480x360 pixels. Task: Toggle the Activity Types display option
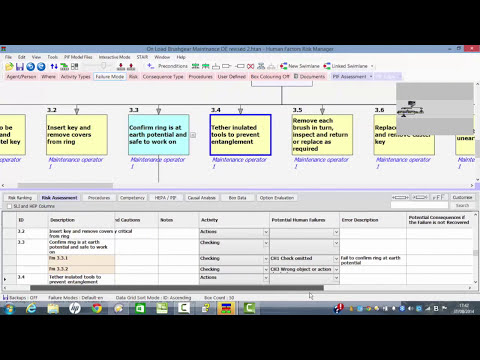coord(76,77)
